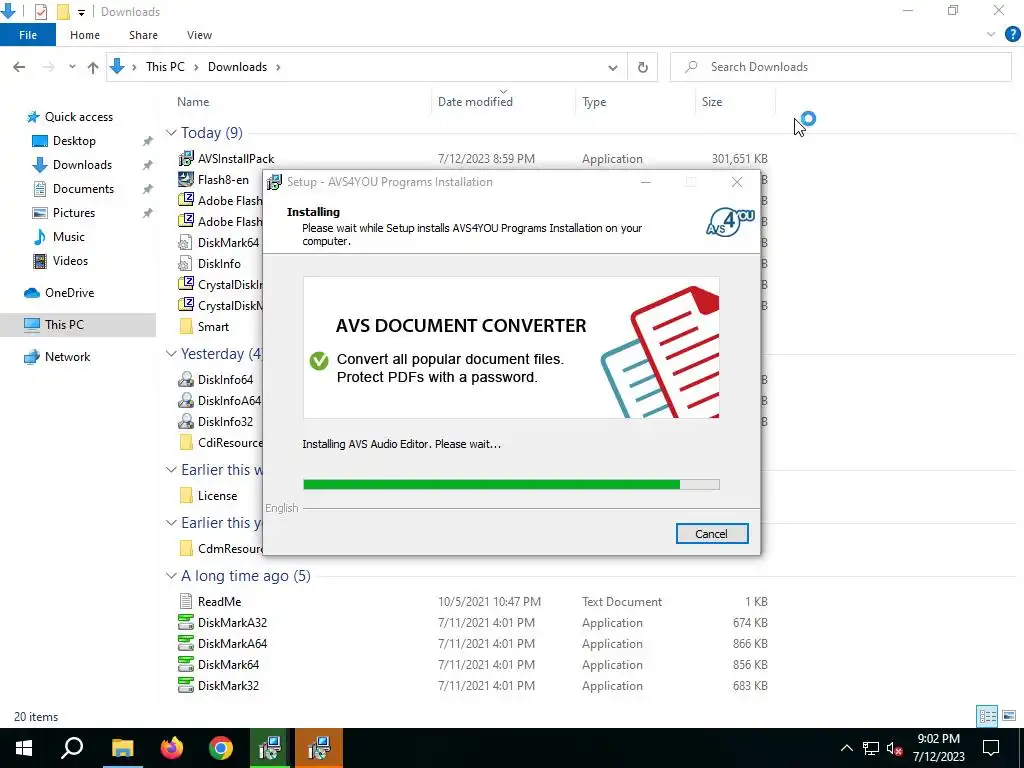This screenshot has height=768, width=1024.
Task: Select the DiskMarkA32 application icon
Action: click(x=186, y=622)
